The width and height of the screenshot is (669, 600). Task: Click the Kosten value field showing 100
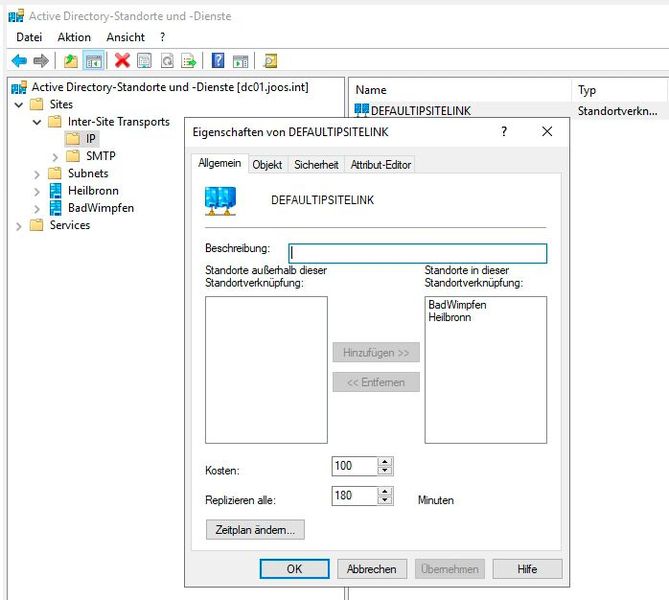point(355,466)
